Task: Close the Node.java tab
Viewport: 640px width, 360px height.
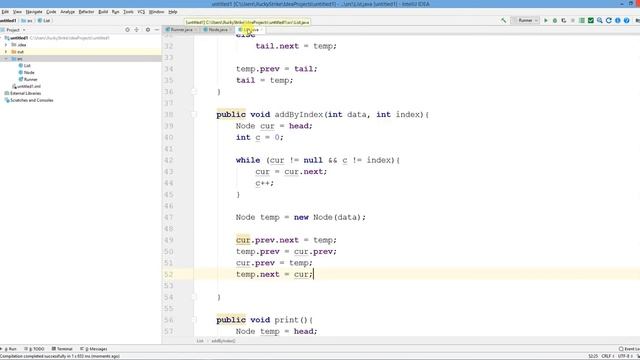Action: point(231,30)
